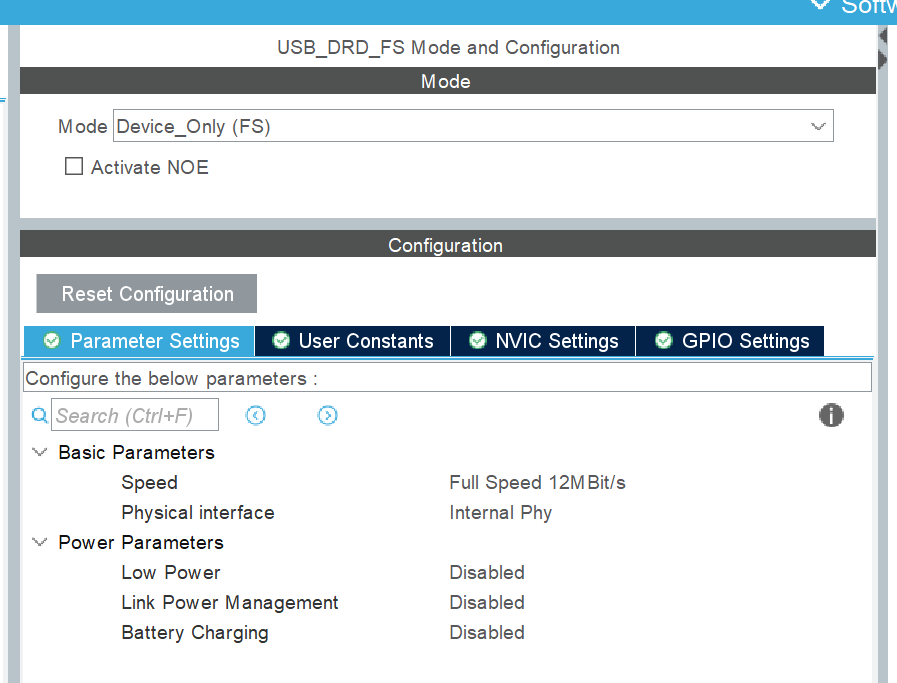Click the next search result arrow icon
The height and width of the screenshot is (683, 897).
click(328, 414)
